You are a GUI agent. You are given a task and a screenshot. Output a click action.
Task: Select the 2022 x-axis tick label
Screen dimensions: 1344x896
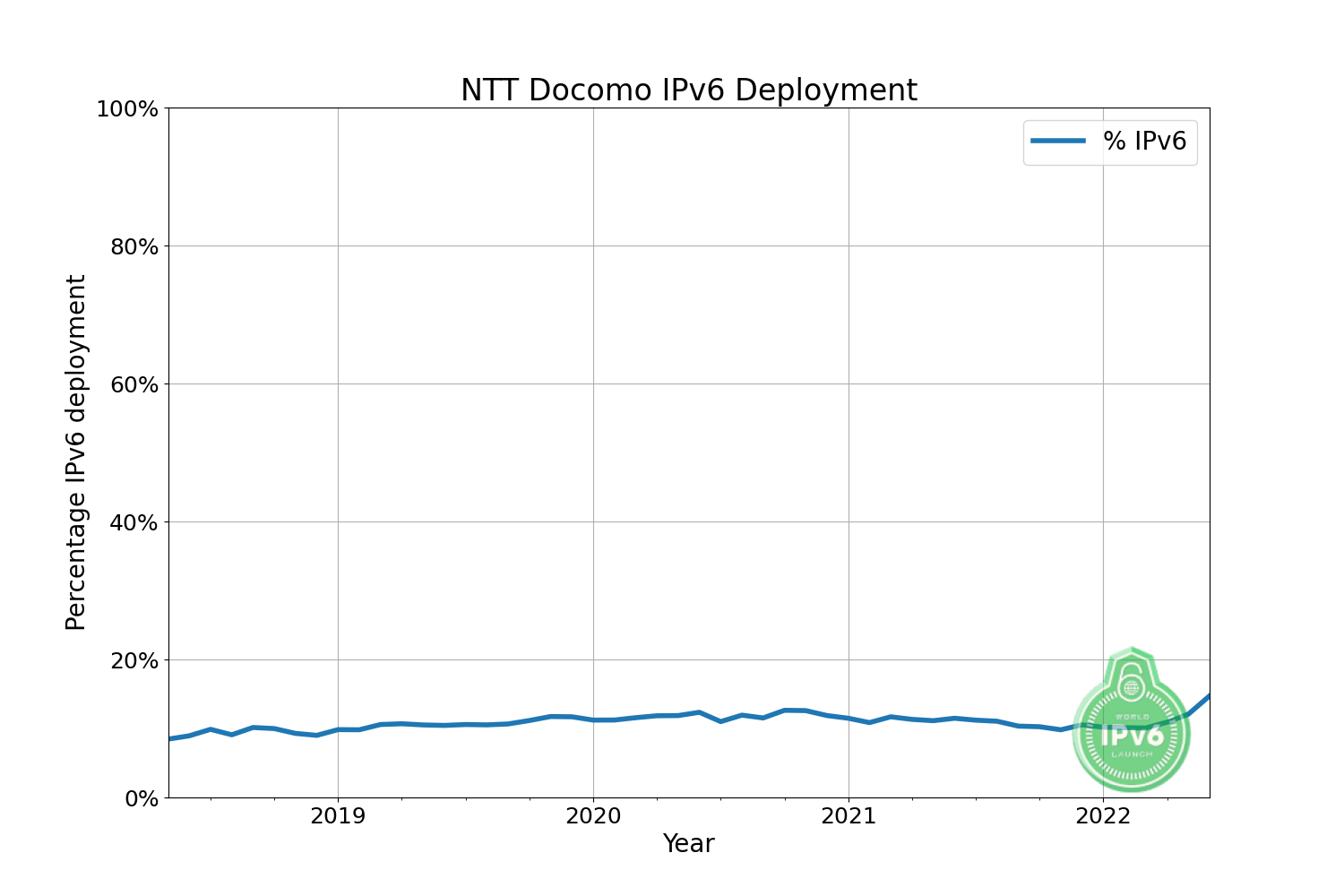click(1103, 816)
